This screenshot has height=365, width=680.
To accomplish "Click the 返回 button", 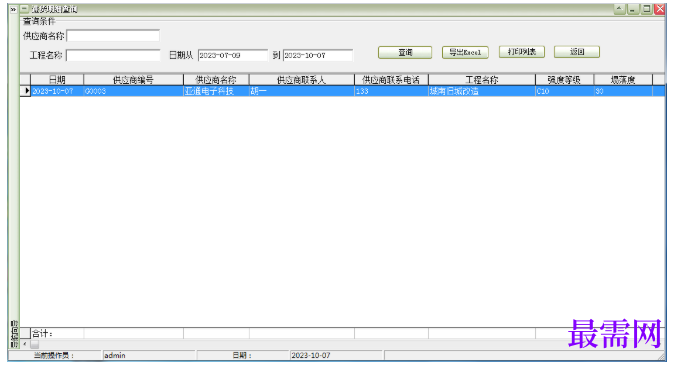I will 577,52.
